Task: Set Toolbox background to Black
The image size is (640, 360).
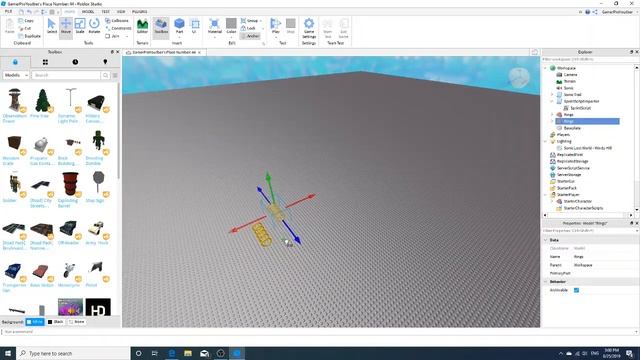Action: [x=56, y=322]
